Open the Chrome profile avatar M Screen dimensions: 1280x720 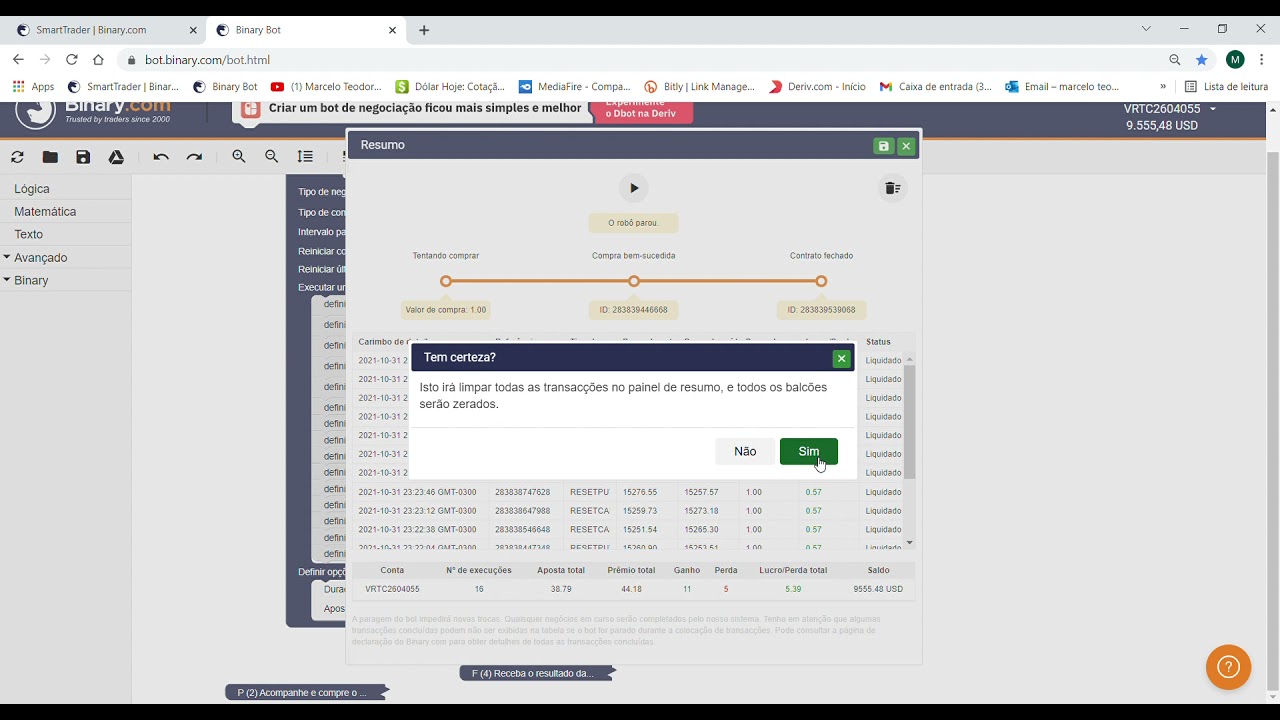tap(1235, 60)
